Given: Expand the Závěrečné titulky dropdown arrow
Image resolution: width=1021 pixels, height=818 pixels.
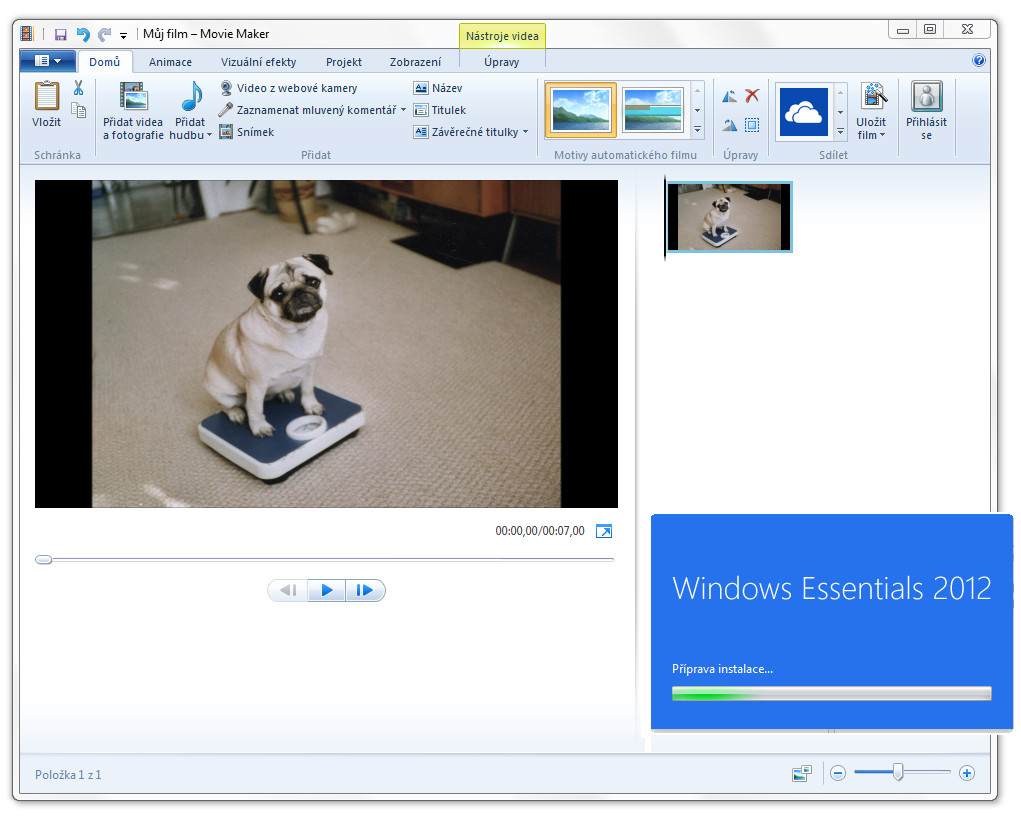Looking at the screenshot, I should [x=525, y=132].
